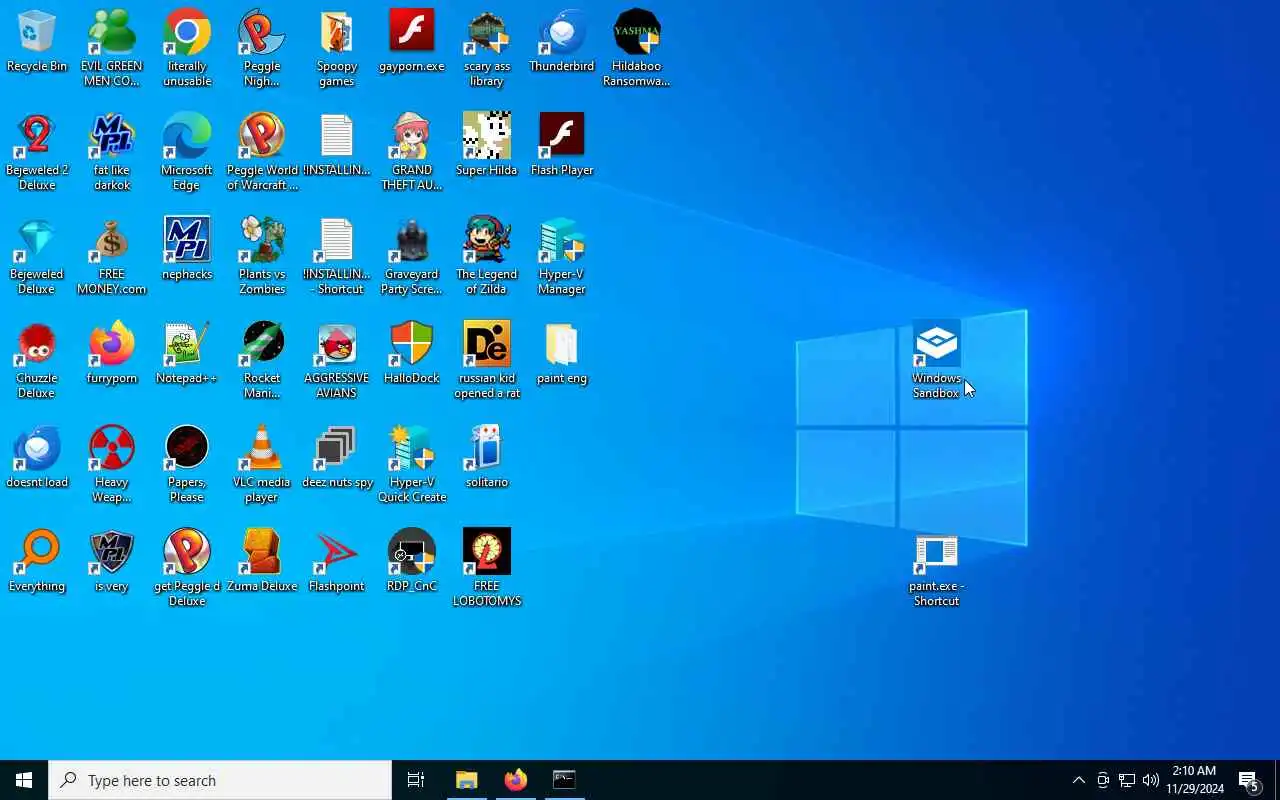The height and width of the screenshot is (800, 1280).
Task: Open Notepad++ from desktop
Action: tap(187, 354)
